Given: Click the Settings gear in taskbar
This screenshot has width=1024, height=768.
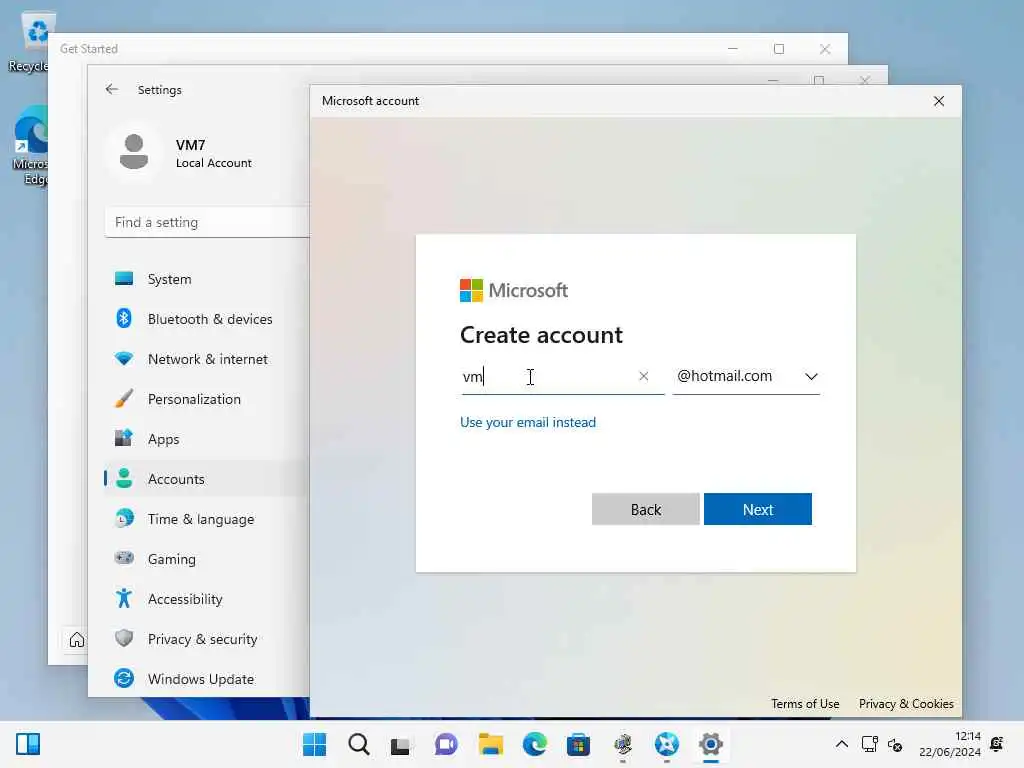Looking at the screenshot, I should 711,744.
